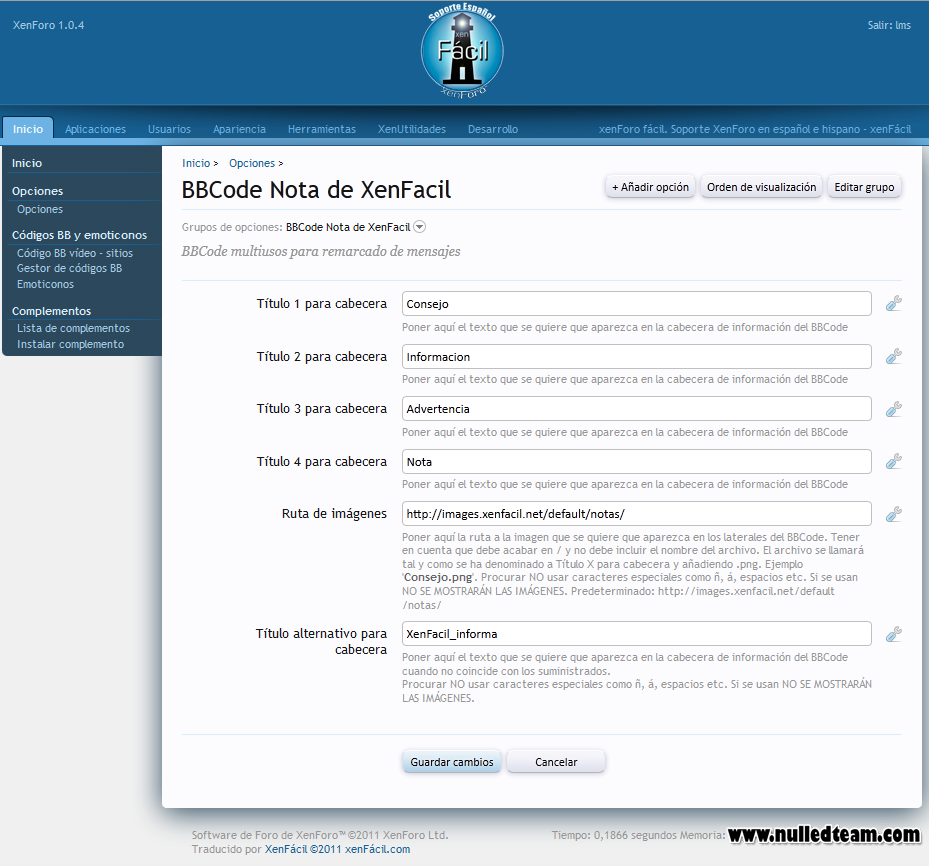Image resolution: width=929 pixels, height=866 pixels.
Task: Focus the Ruta de imágenes URL field
Action: tap(636, 514)
